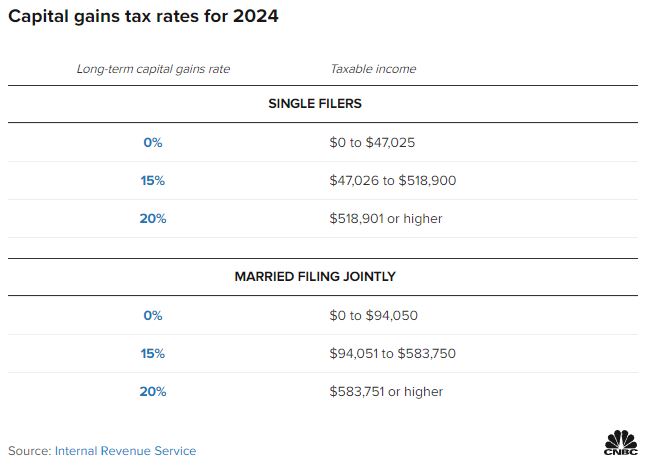This screenshot has width=663, height=473.
Task: Click the CNBC peacock logo
Action: (x=621, y=443)
